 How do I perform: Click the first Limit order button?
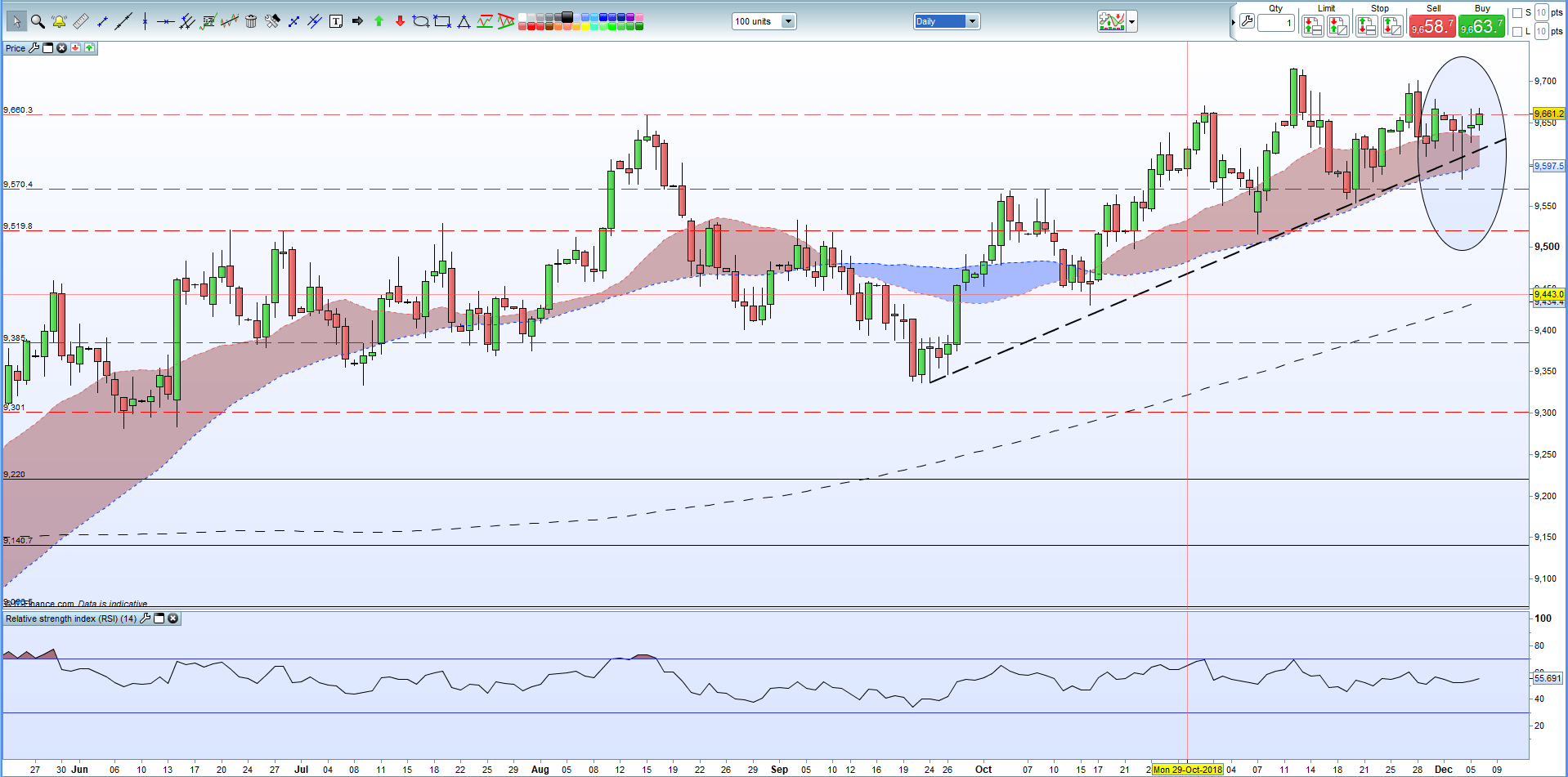[1313, 26]
